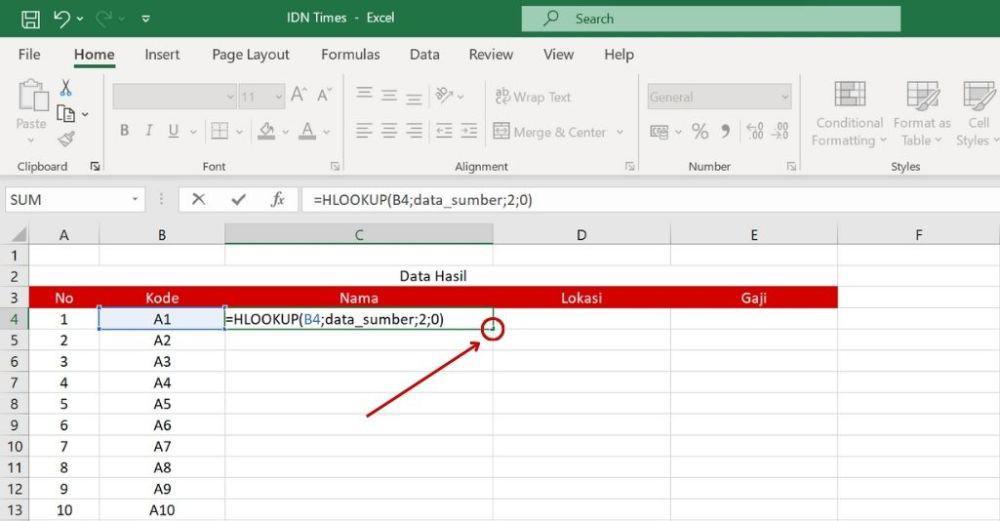Decrease font size with smaller A
Viewport: 1000px width, 521px height.
click(x=324, y=96)
